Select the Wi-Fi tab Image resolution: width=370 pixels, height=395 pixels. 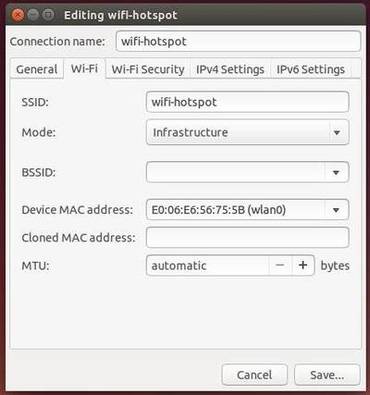pos(84,69)
